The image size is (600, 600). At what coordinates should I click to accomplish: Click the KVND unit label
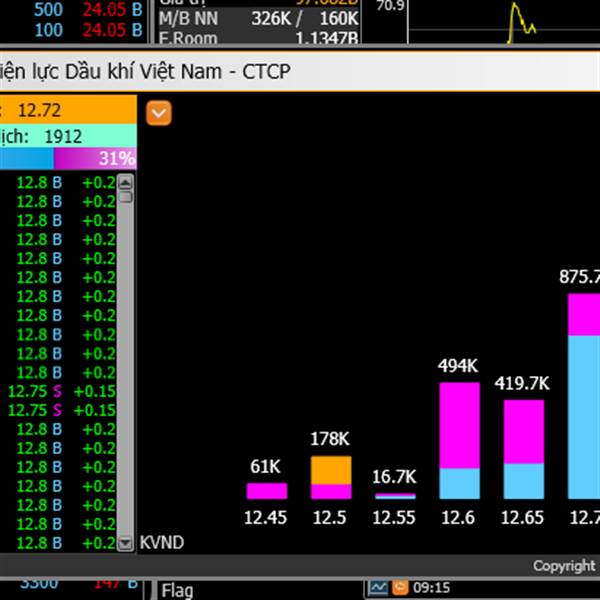click(162, 543)
